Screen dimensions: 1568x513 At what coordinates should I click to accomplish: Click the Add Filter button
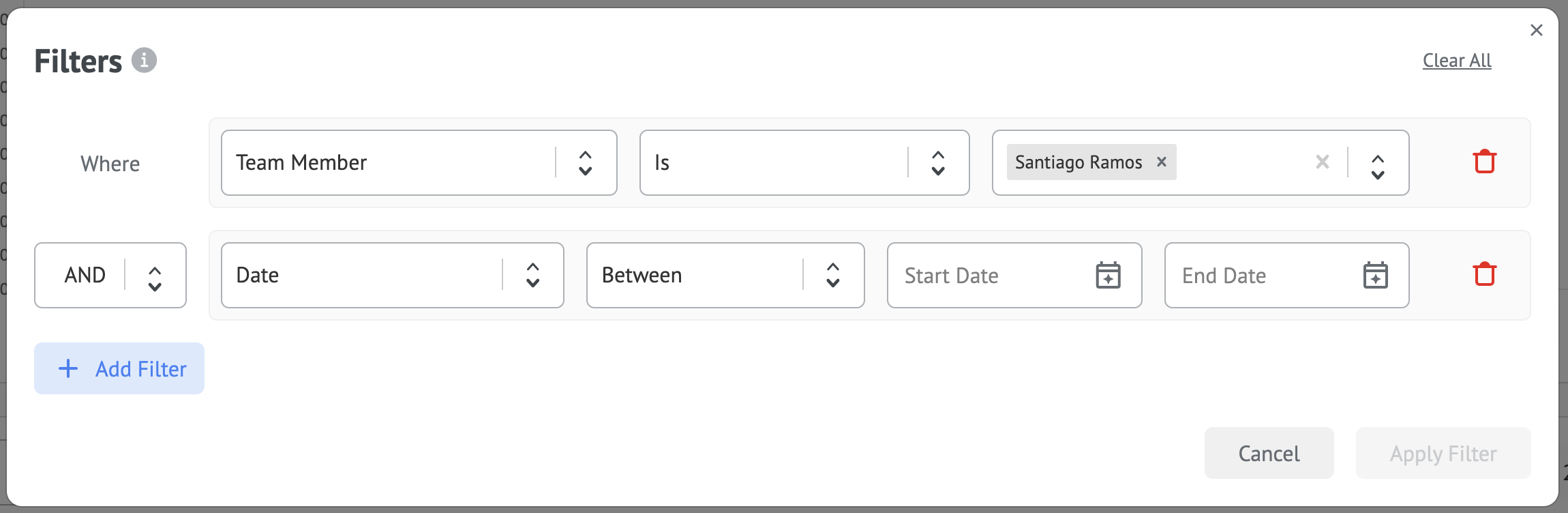click(x=119, y=368)
